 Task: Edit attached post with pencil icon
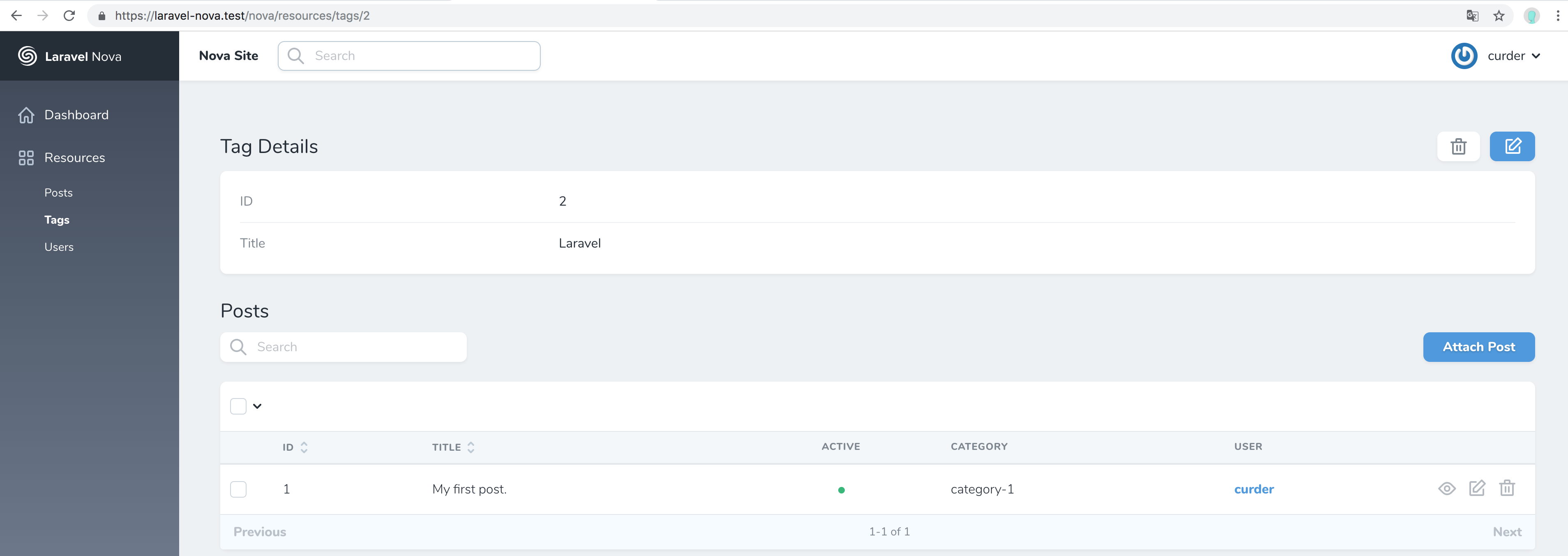[1477, 489]
